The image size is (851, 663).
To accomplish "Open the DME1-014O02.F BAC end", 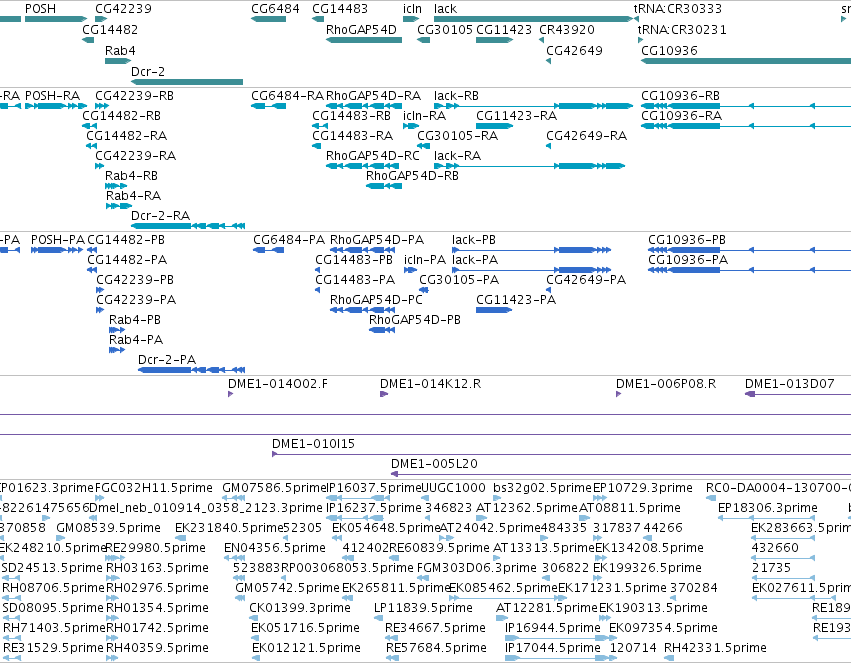I will pyautogui.click(x=231, y=394).
